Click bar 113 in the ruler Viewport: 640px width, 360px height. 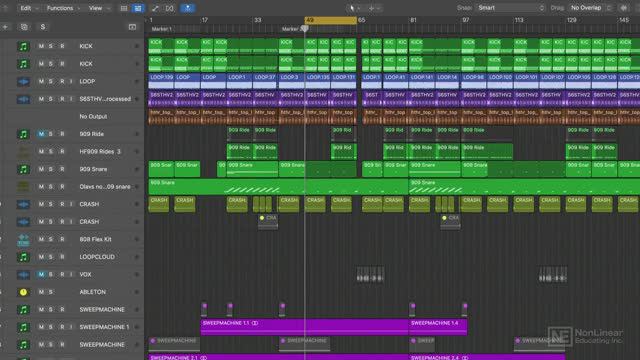coord(519,20)
